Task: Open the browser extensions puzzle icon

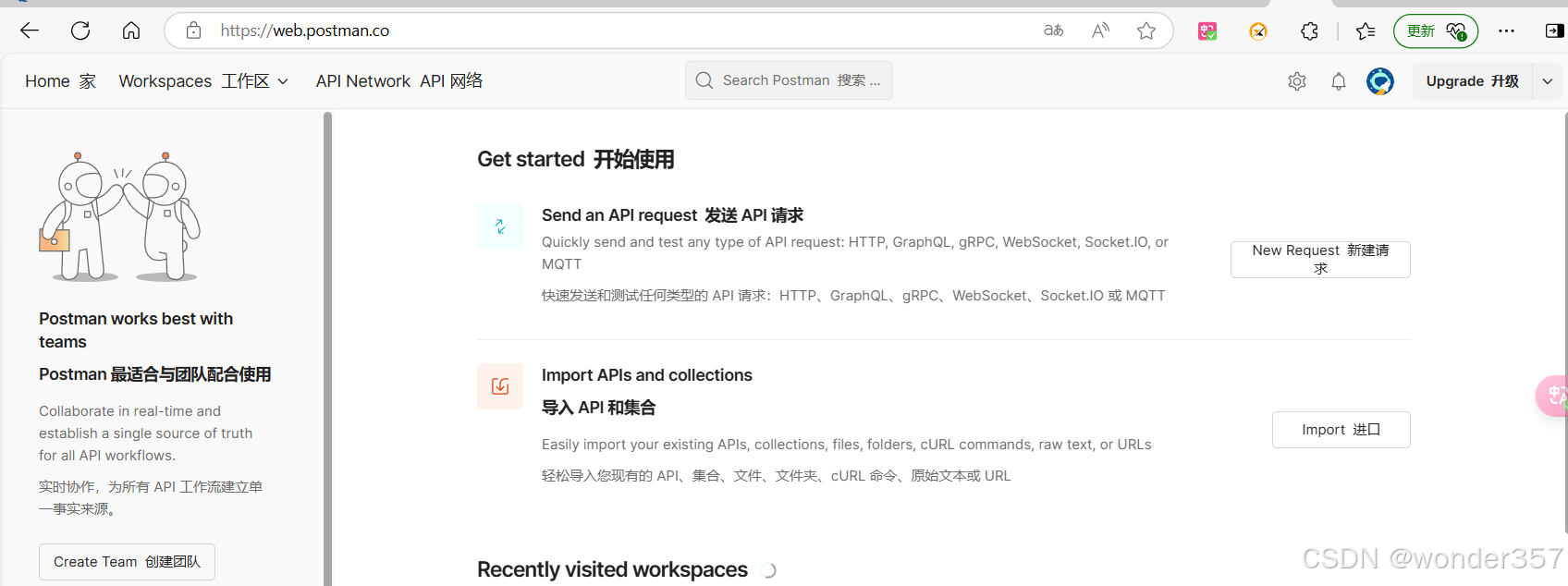Action: [x=1309, y=31]
